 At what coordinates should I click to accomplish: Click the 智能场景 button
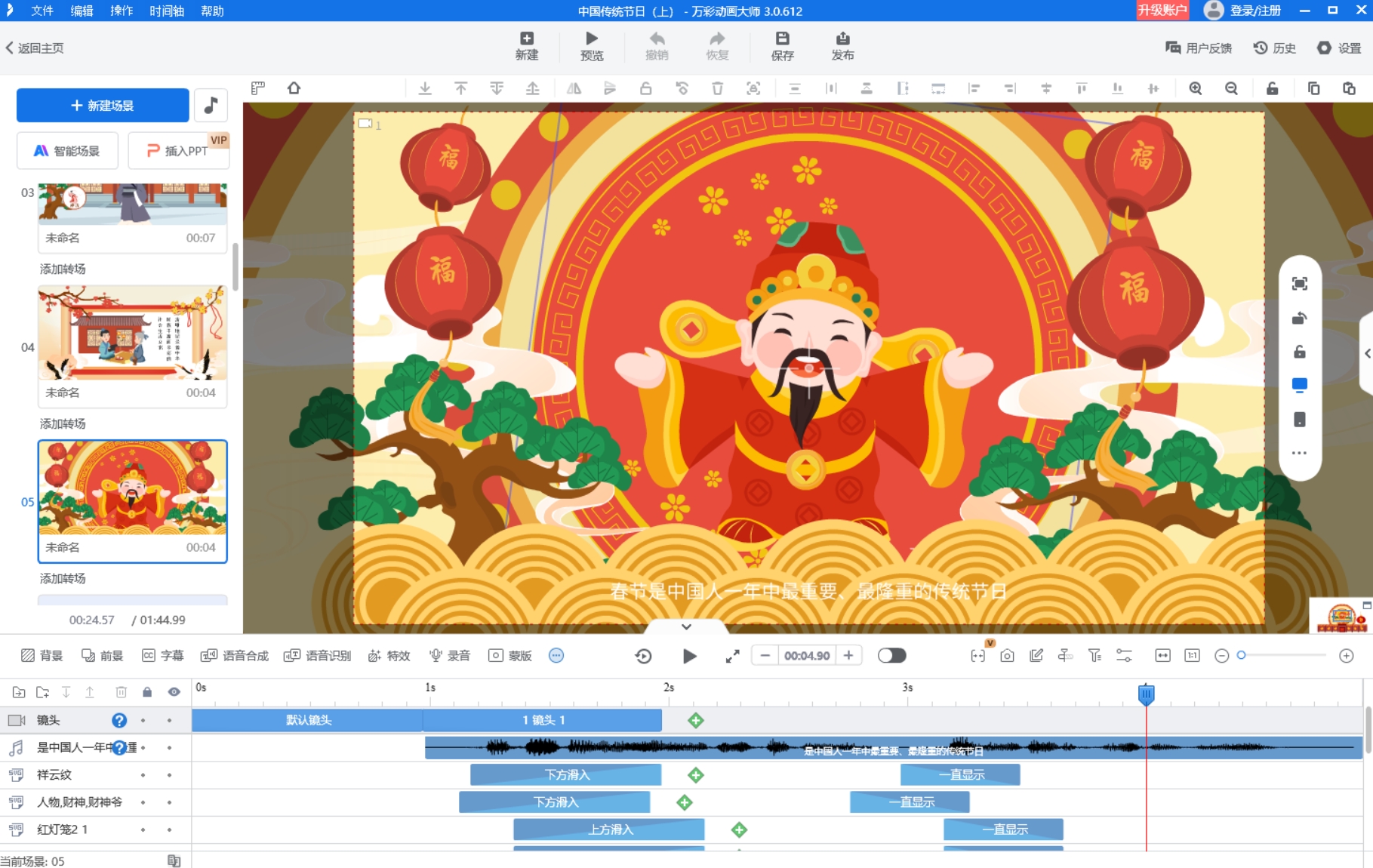coord(68,150)
